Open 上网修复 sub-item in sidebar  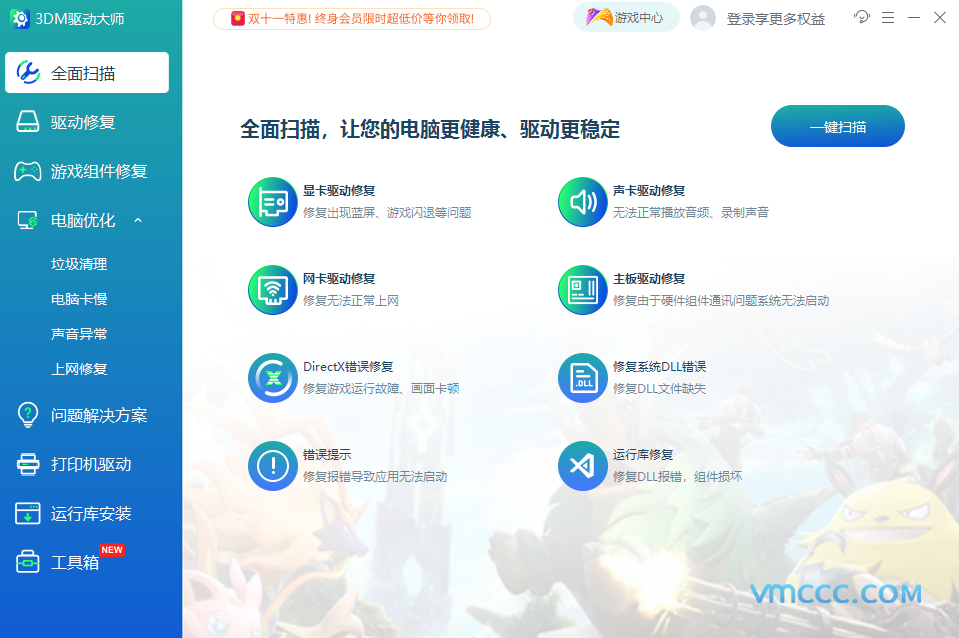coord(79,369)
